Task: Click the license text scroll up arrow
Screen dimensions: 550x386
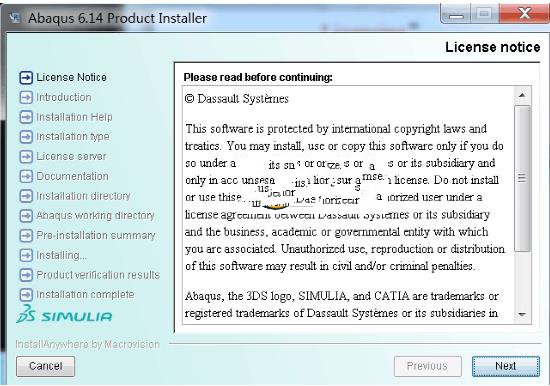Action: pyautogui.click(x=522, y=95)
